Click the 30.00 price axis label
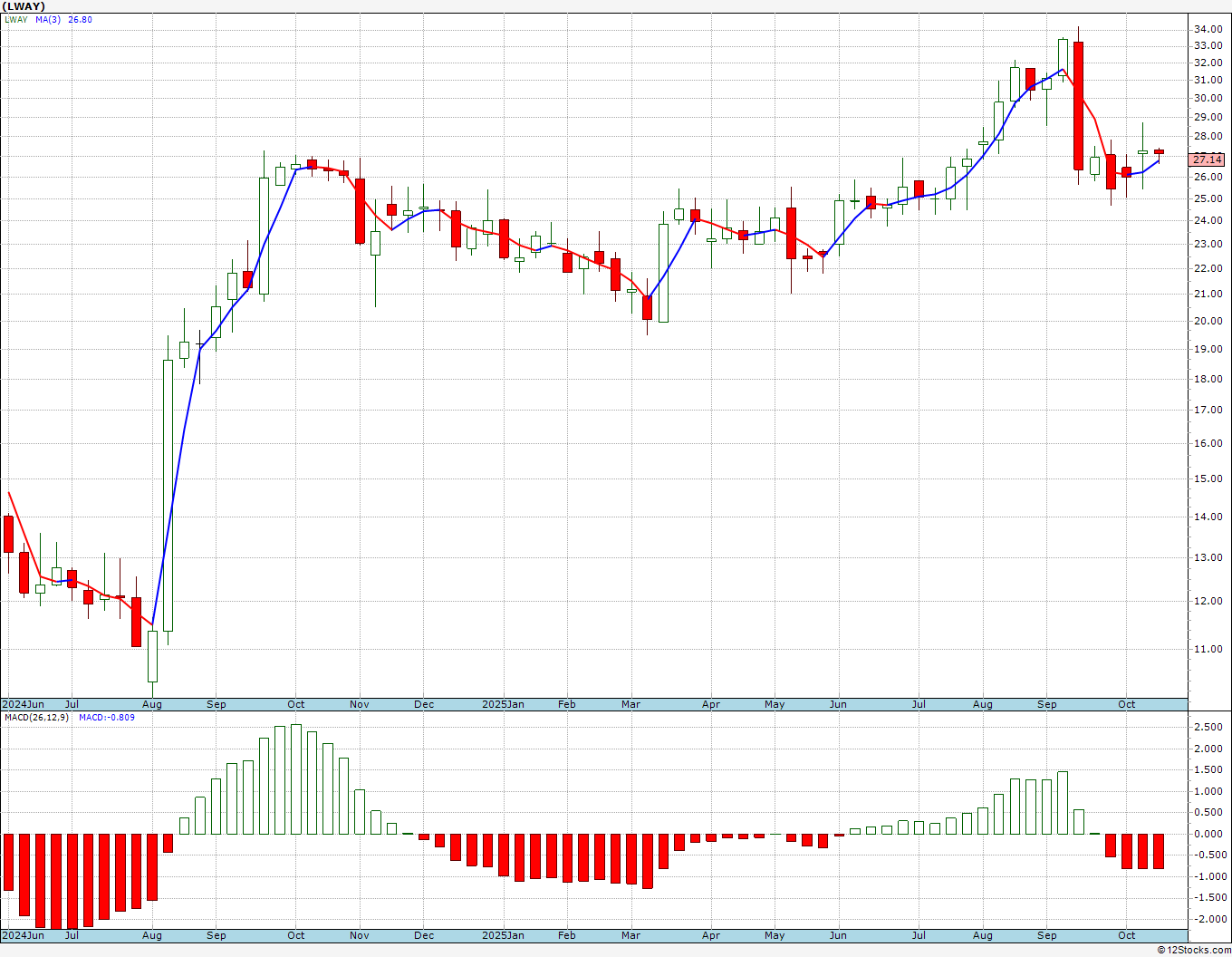The width and height of the screenshot is (1232, 957). pyautogui.click(x=1207, y=98)
